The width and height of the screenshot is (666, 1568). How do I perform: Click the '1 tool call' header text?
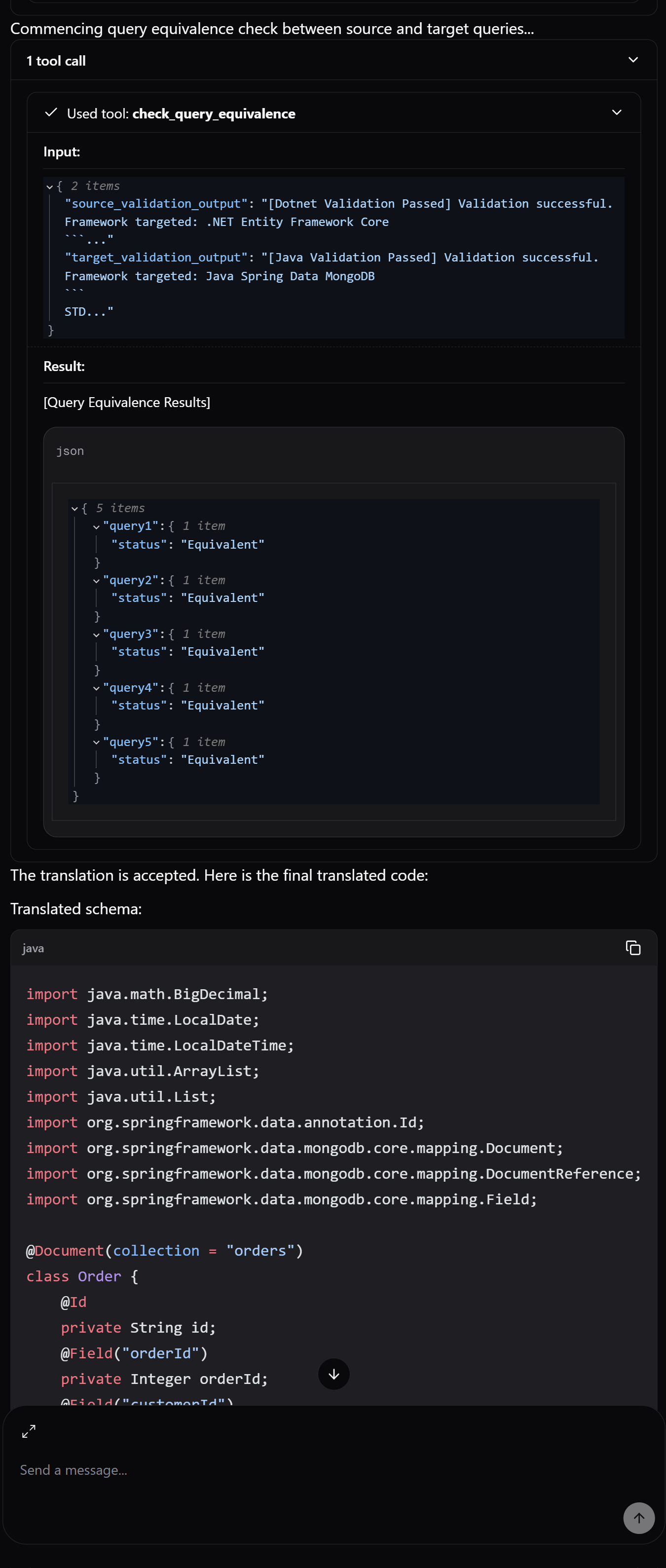(56, 61)
